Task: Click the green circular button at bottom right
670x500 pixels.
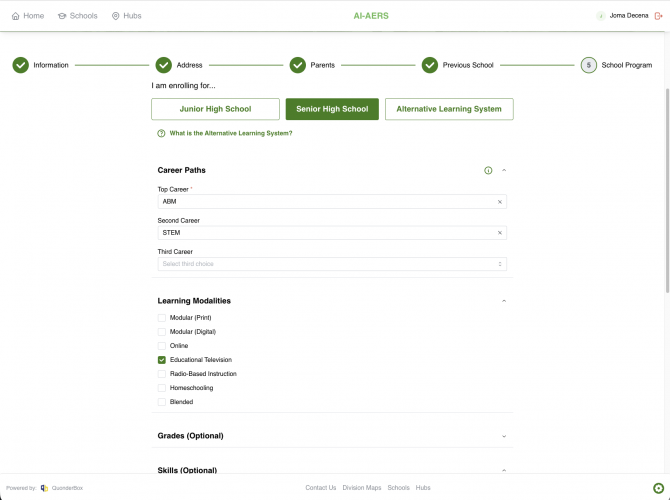Action: [658, 488]
